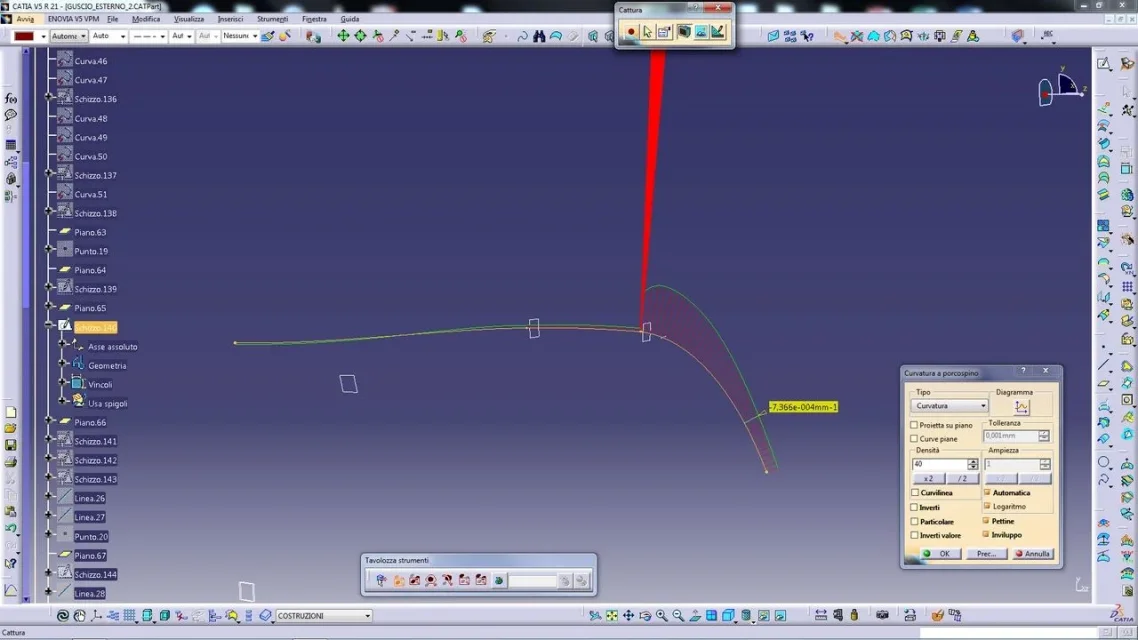
Task: Click the CATIA logo in bottom corner
Action: pos(1121,615)
